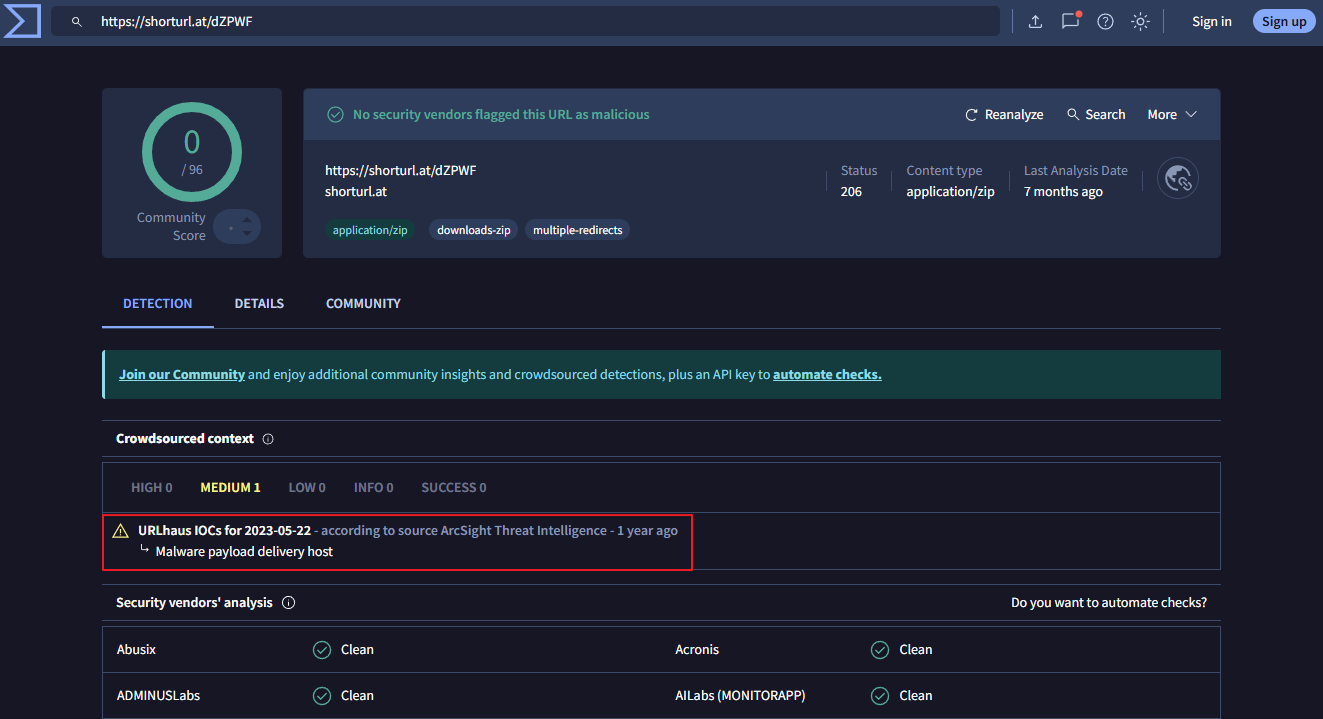Click the URL globe link icon
Image resolution: width=1323 pixels, height=719 pixels.
pos(1178,179)
